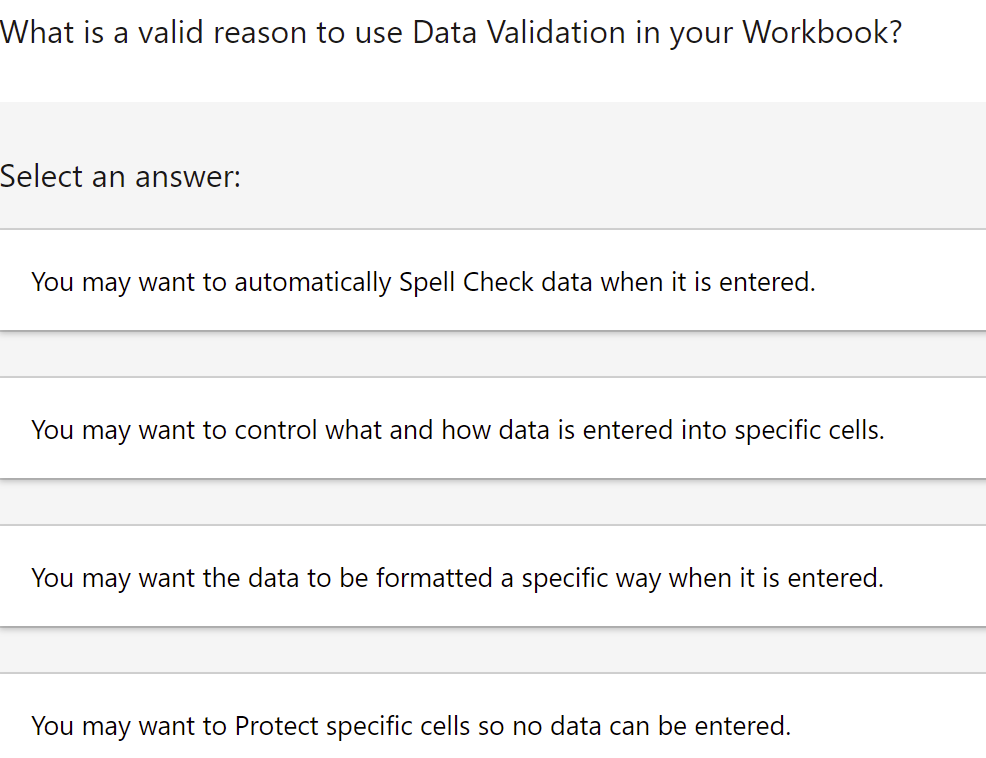
Task: Click the 'Select an answer:' label
Action: 121,176
